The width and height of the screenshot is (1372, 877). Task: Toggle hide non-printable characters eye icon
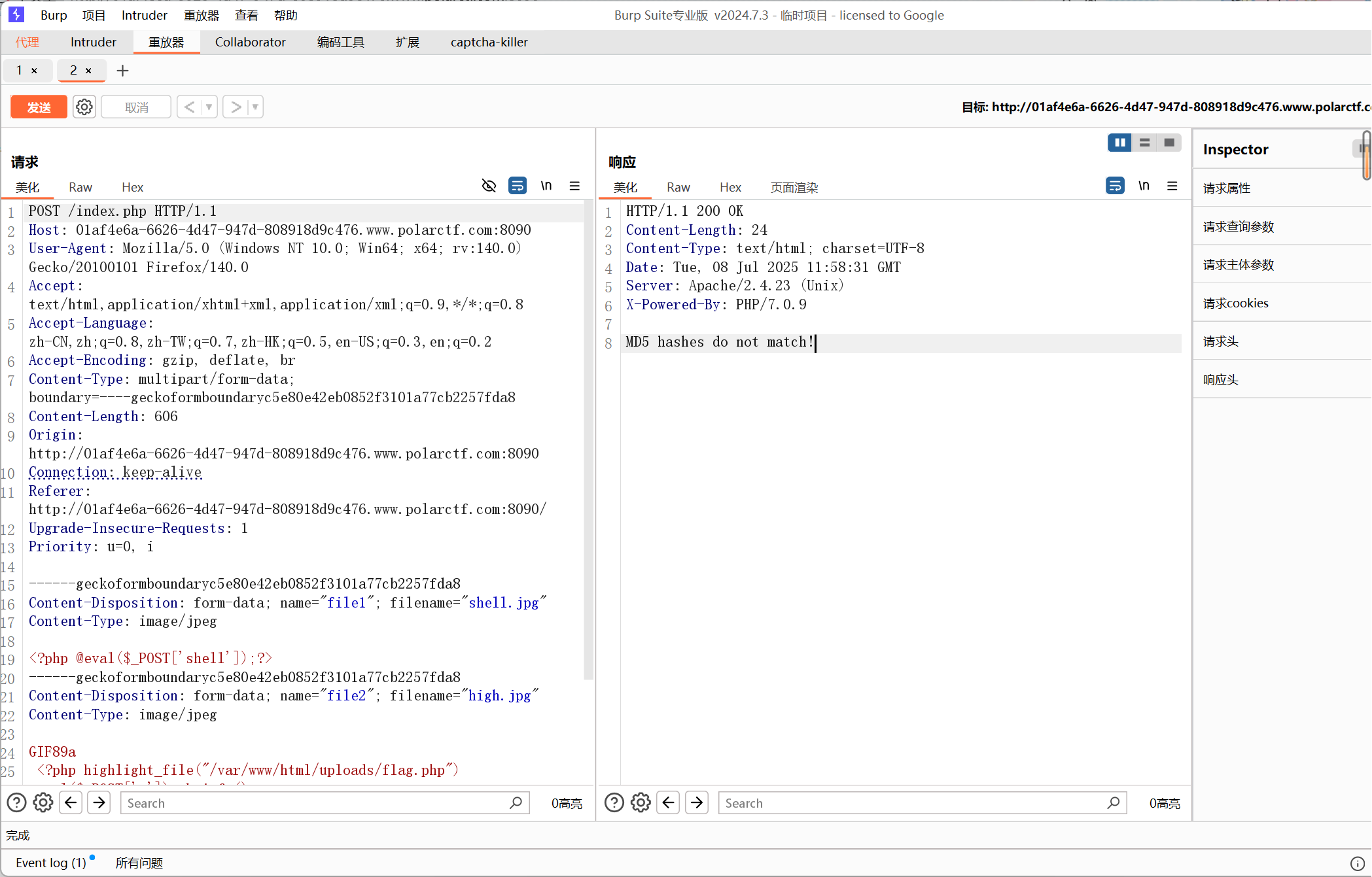(489, 186)
